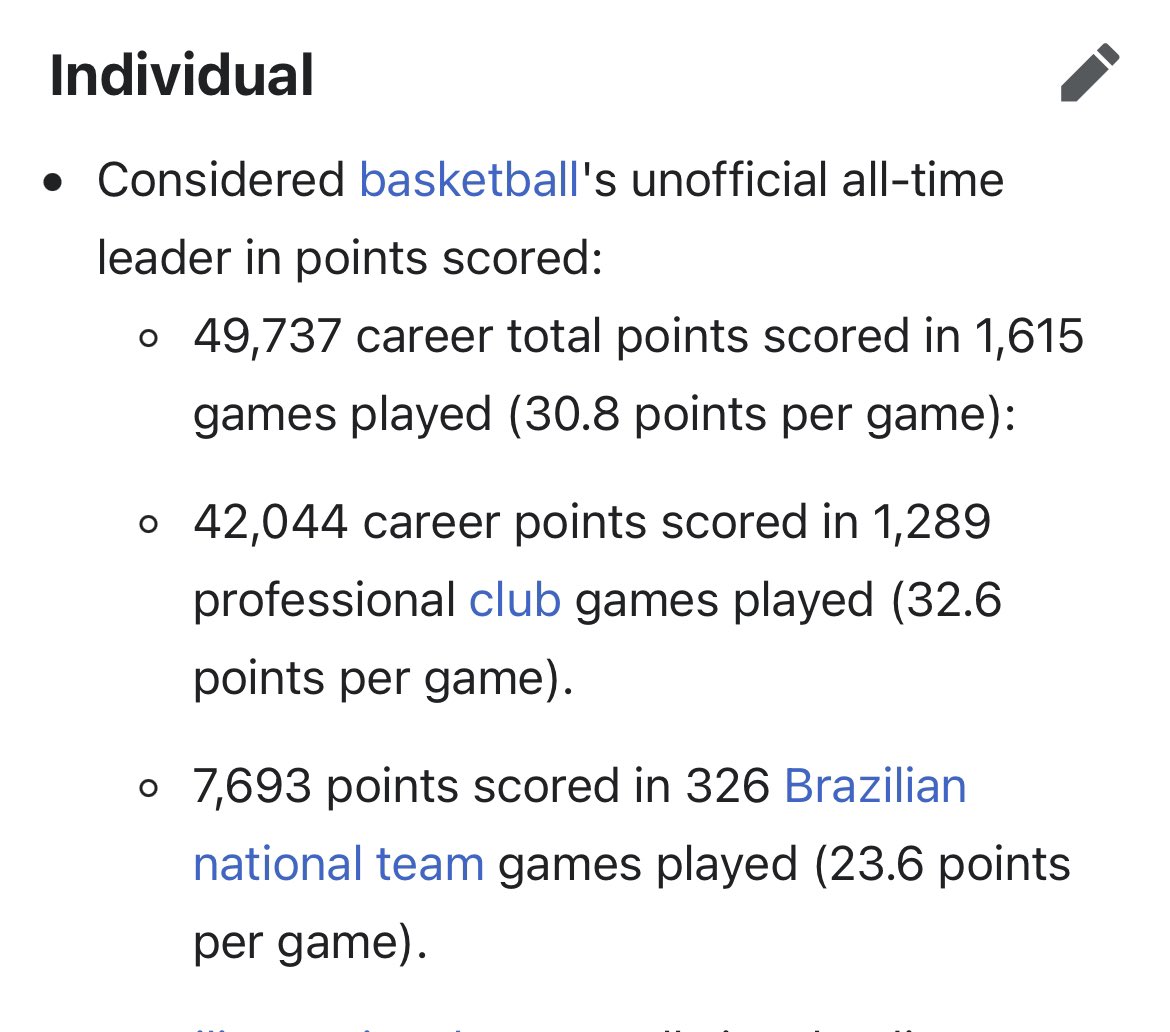Screen dimensions: 1170x1032
Task: Open the basketball link
Action: click(x=469, y=180)
